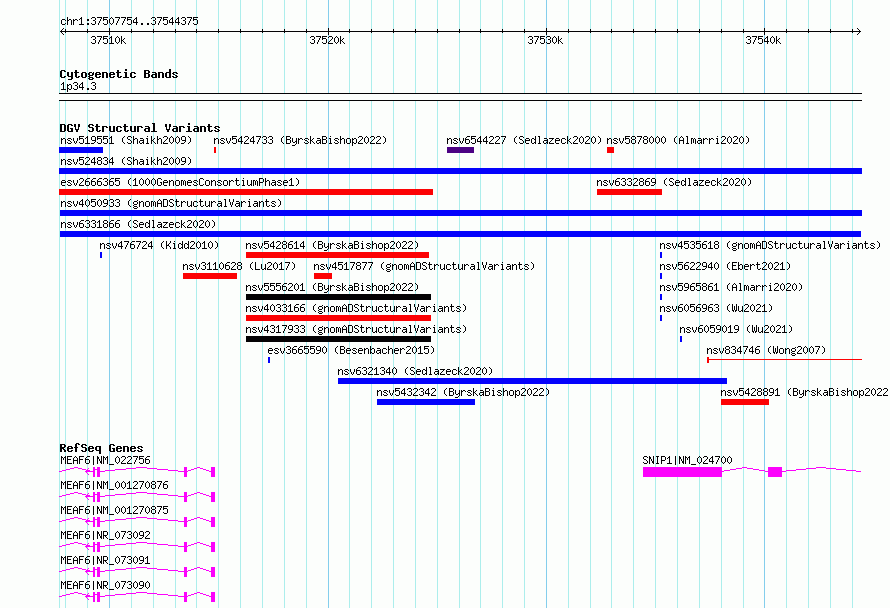890x608 pixels.
Task: Click esv3665590 (Besenbacher2015) label
Action: coord(351,350)
